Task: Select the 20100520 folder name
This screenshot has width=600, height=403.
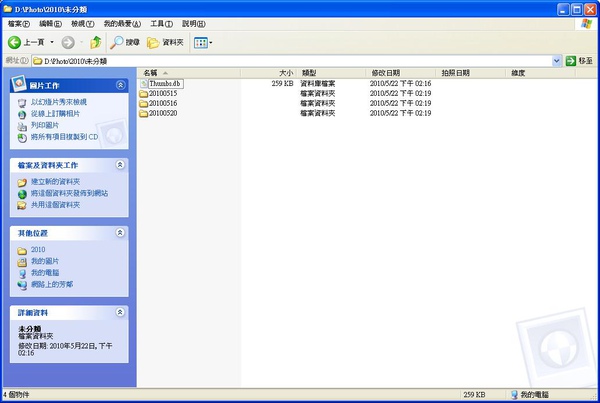Action: coord(163,113)
